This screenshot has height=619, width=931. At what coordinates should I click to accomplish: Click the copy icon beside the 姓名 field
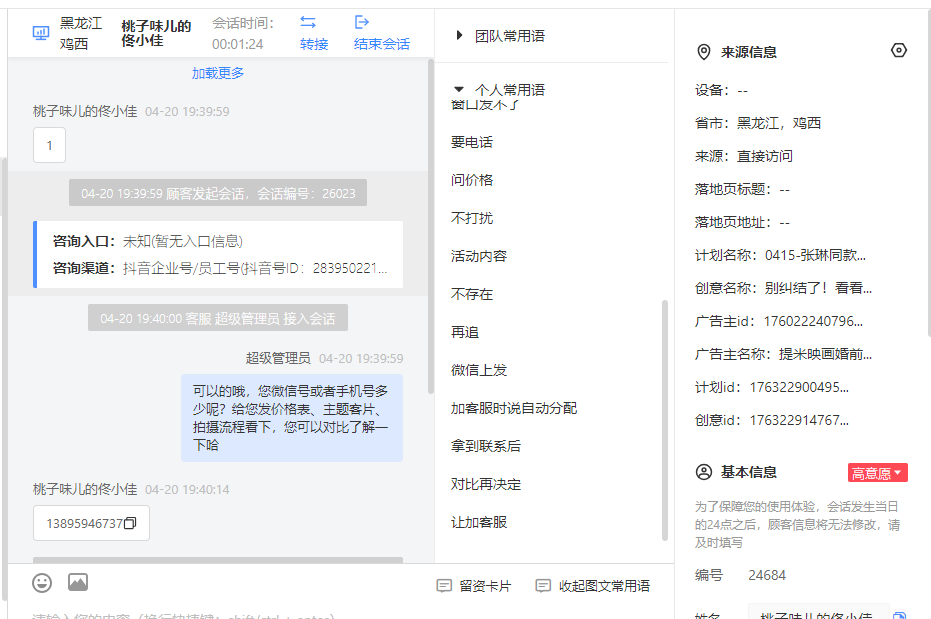900,615
